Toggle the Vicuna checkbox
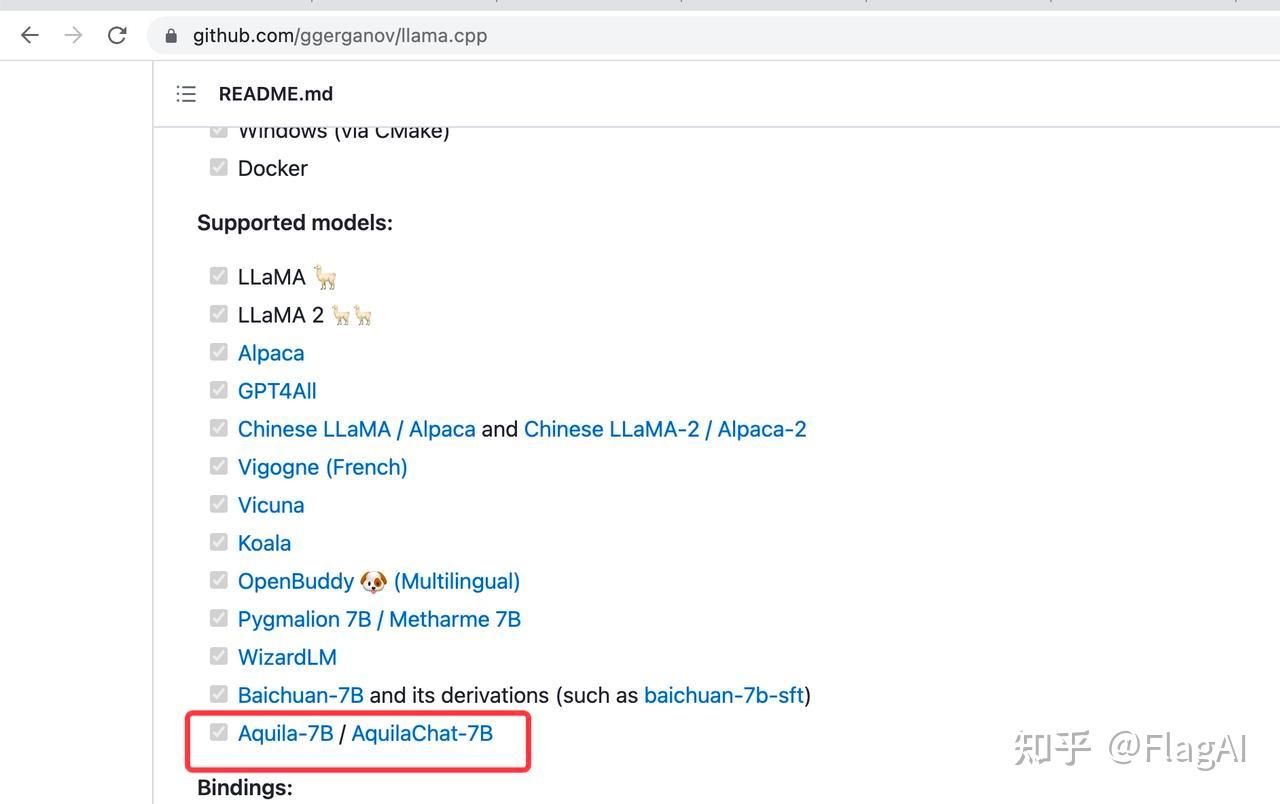The height and width of the screenshot is (804, 1280). (x=219, y=504)
